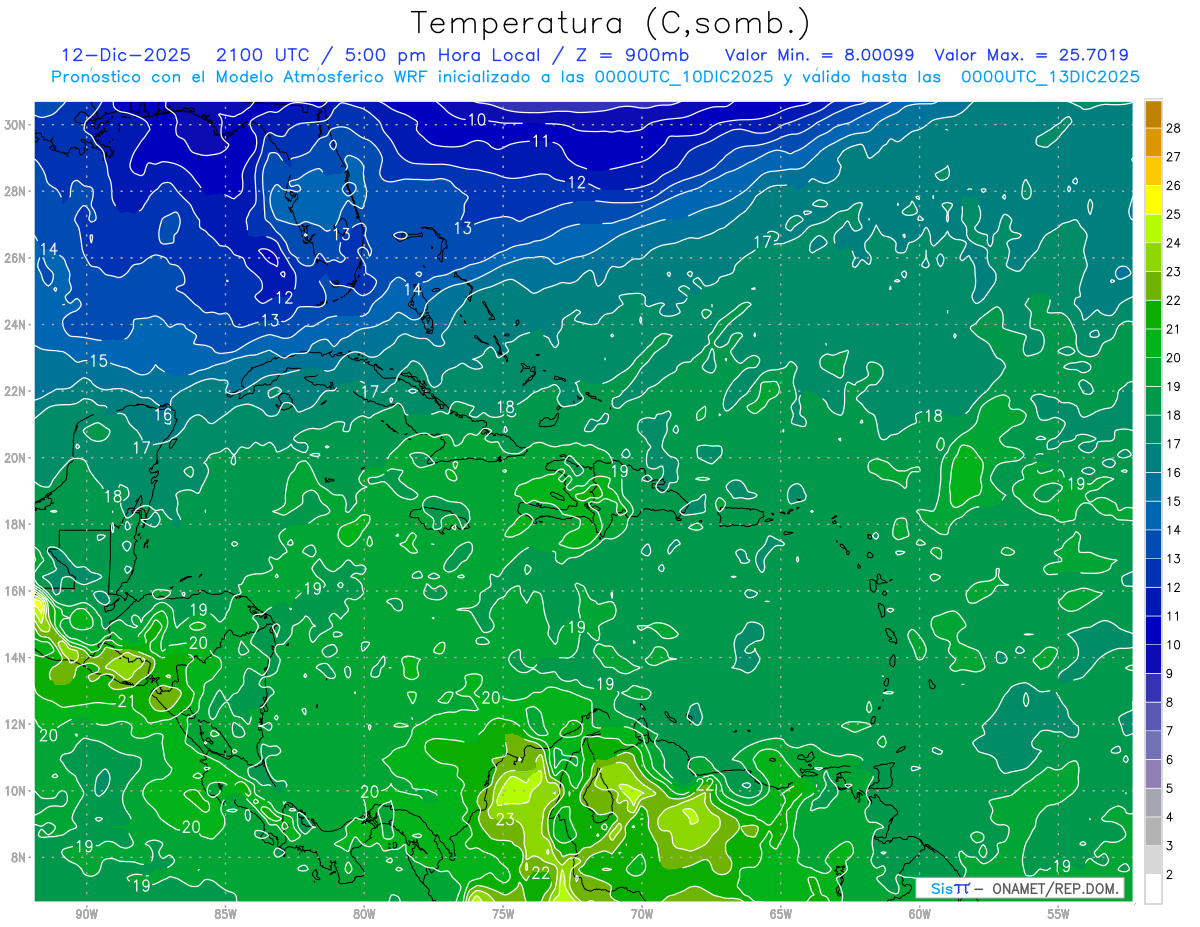Click the '8N' latitude axis label

coord(20,857)
